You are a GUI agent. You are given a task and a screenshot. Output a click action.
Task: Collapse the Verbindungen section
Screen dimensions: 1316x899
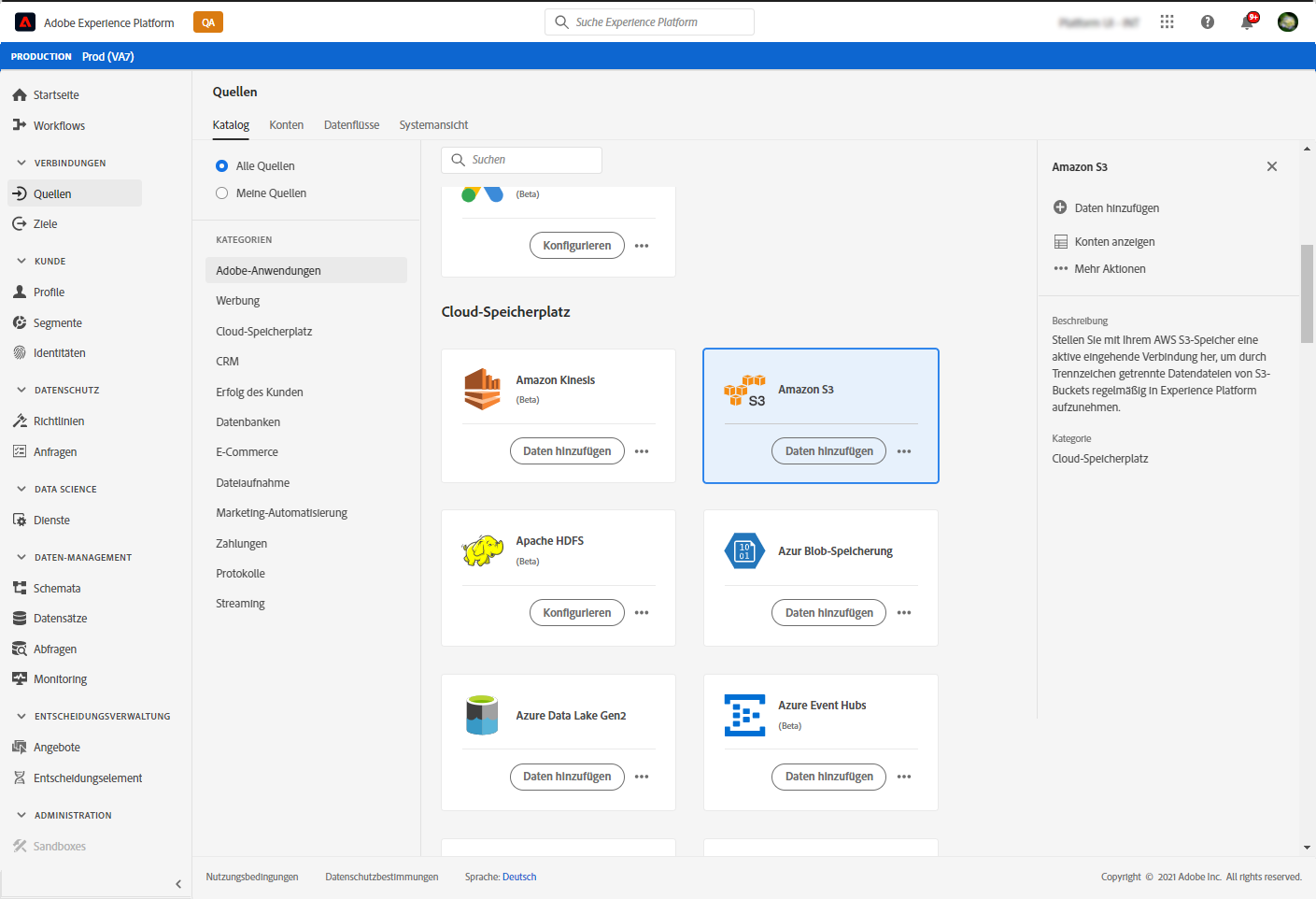[x=21, y=163]
